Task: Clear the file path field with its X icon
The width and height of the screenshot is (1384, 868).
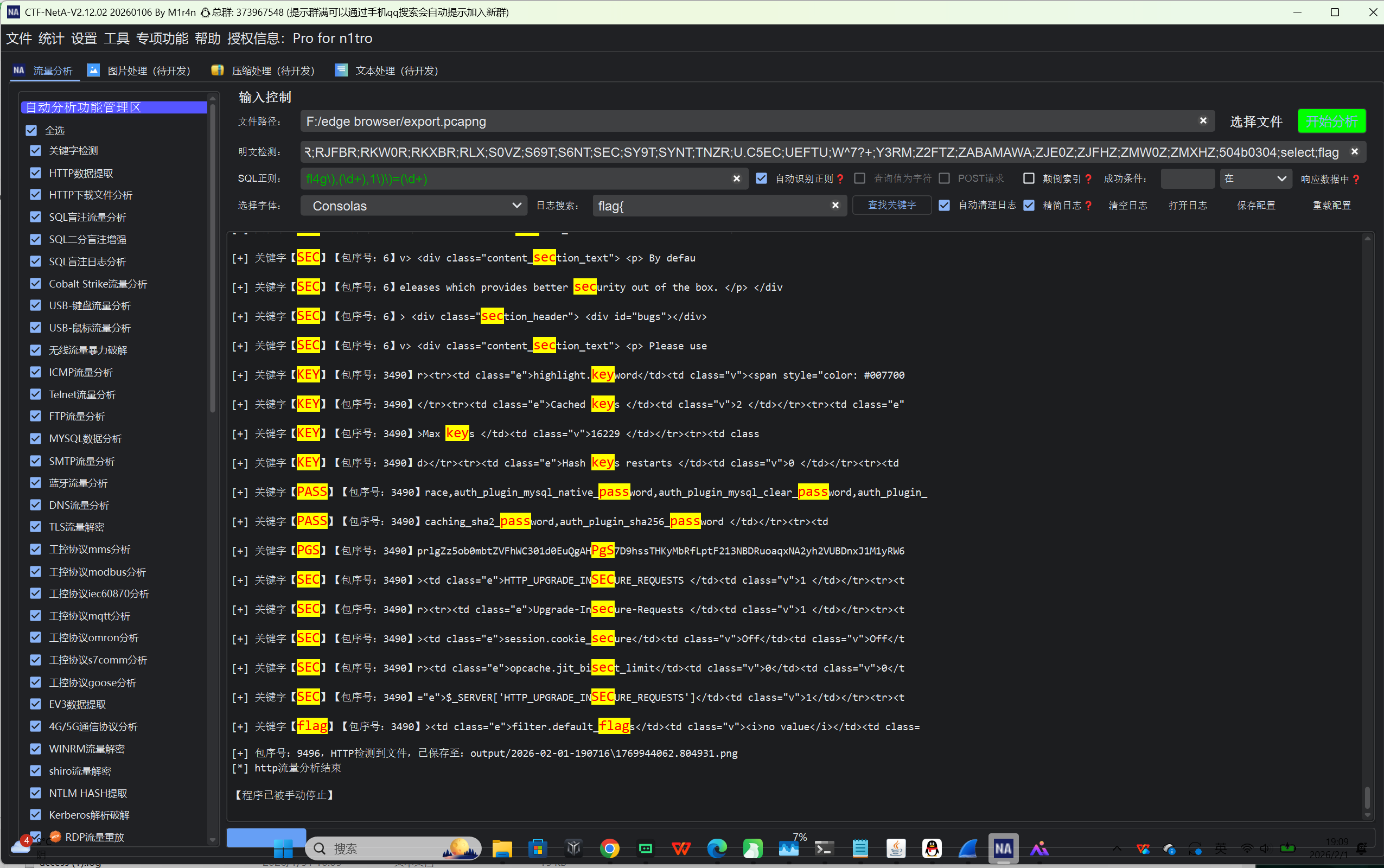Action: (x=1203, y=120)
